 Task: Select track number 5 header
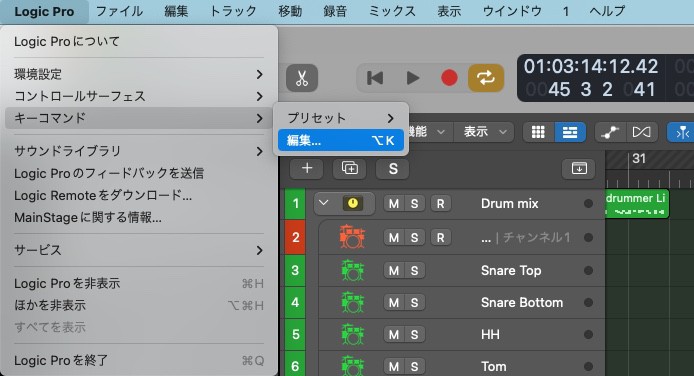tap(295, 334)
